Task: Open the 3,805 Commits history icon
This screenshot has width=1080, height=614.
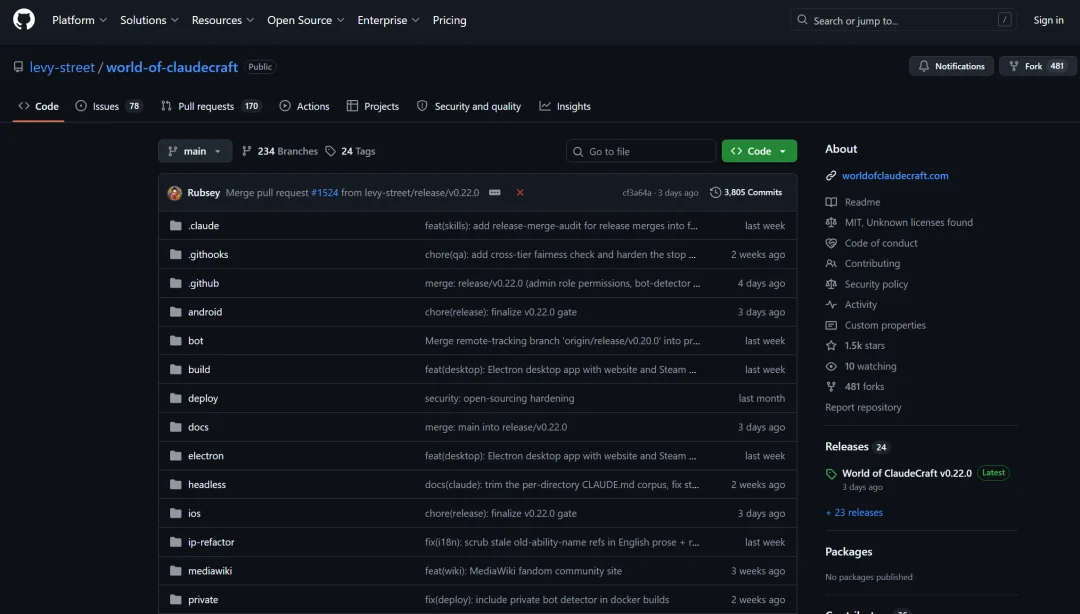Action: click(715, 192)
